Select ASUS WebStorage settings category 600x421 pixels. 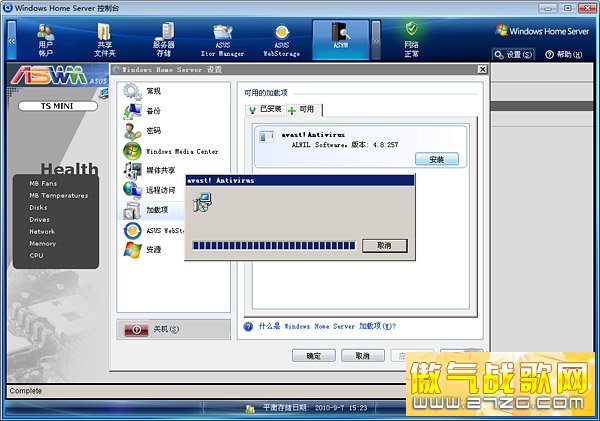(152, 230)
